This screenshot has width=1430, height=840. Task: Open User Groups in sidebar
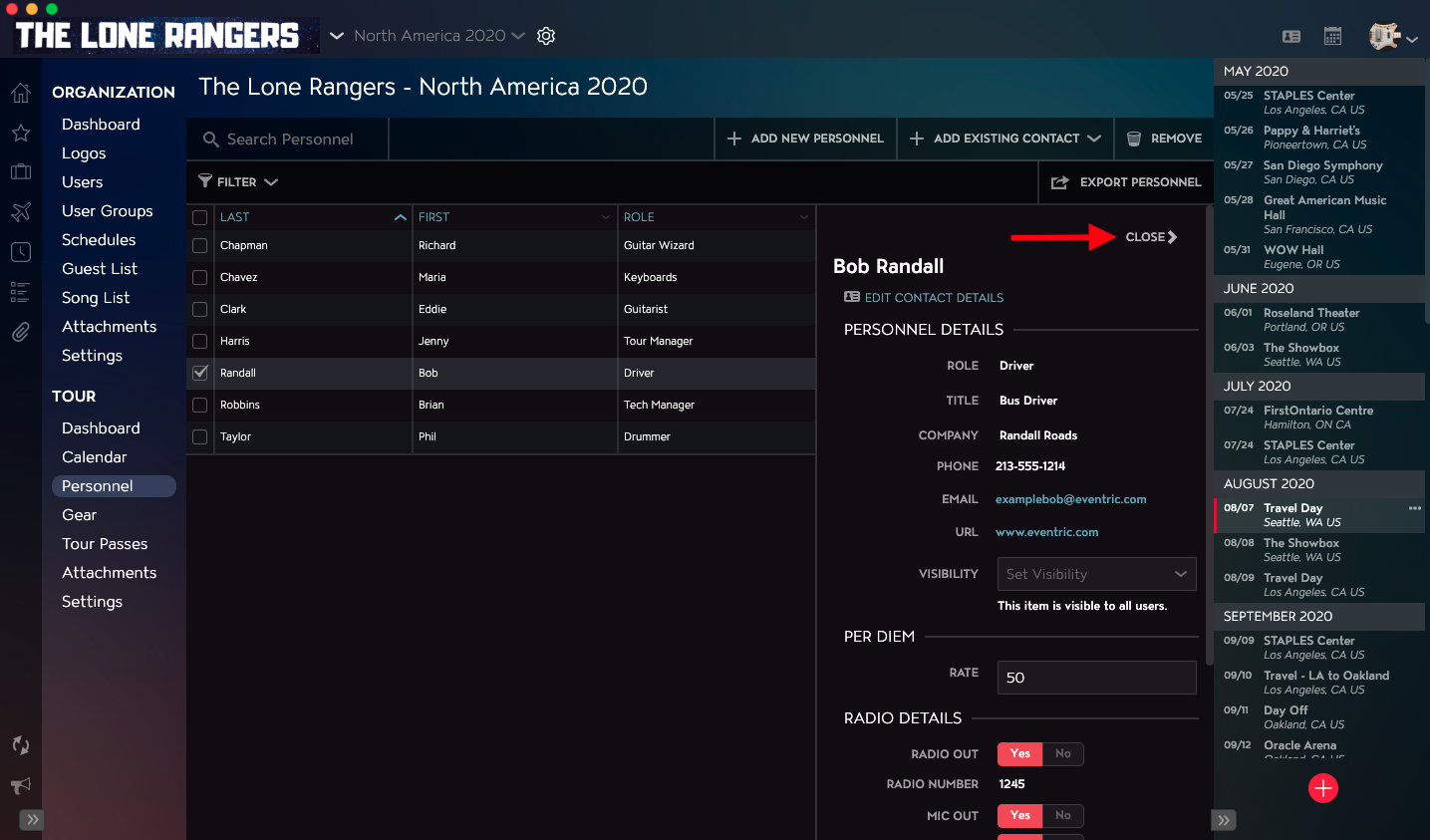click(108, 211)
